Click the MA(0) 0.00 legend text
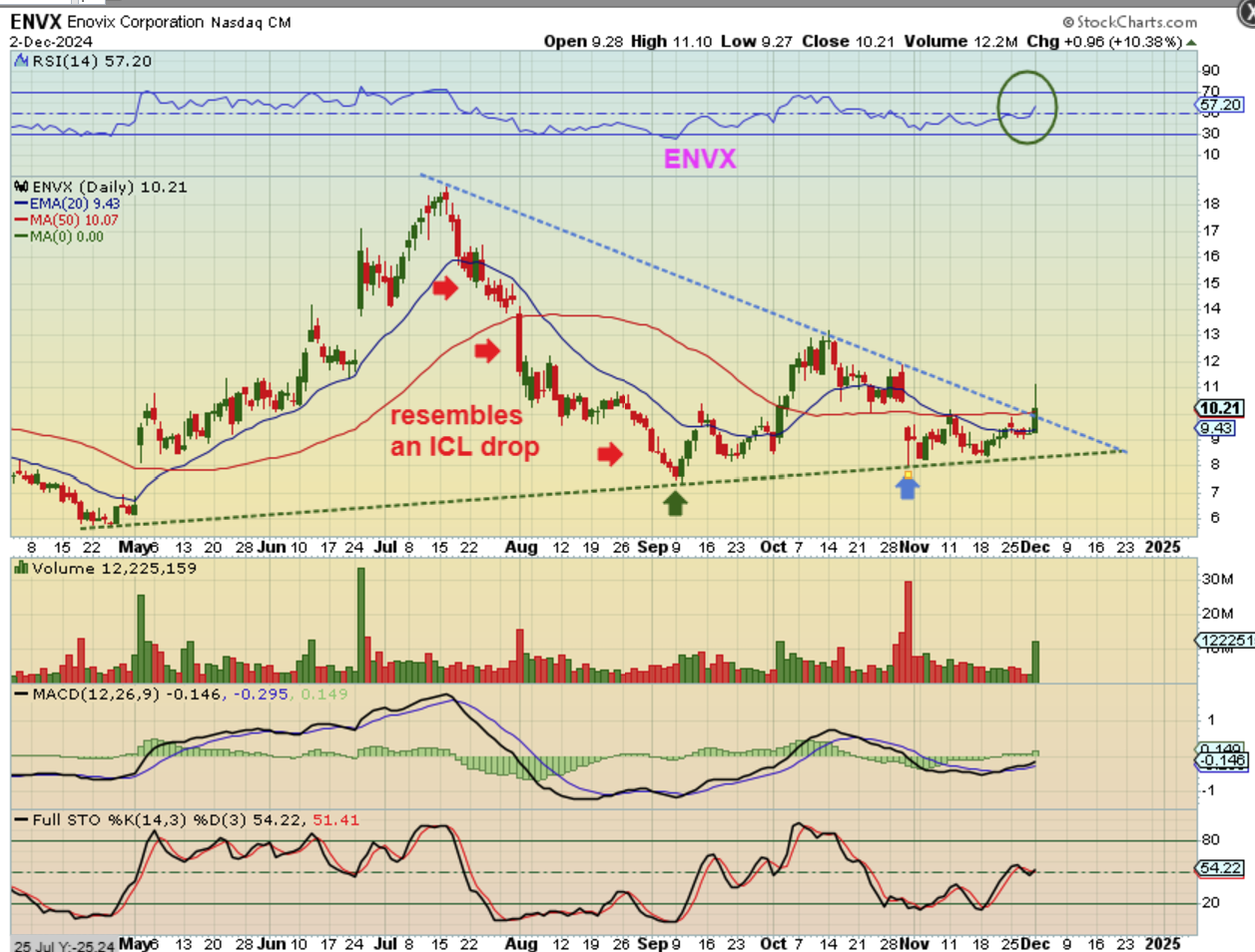This screenshot has width=1255, height=952. click(x=67, y=237)
